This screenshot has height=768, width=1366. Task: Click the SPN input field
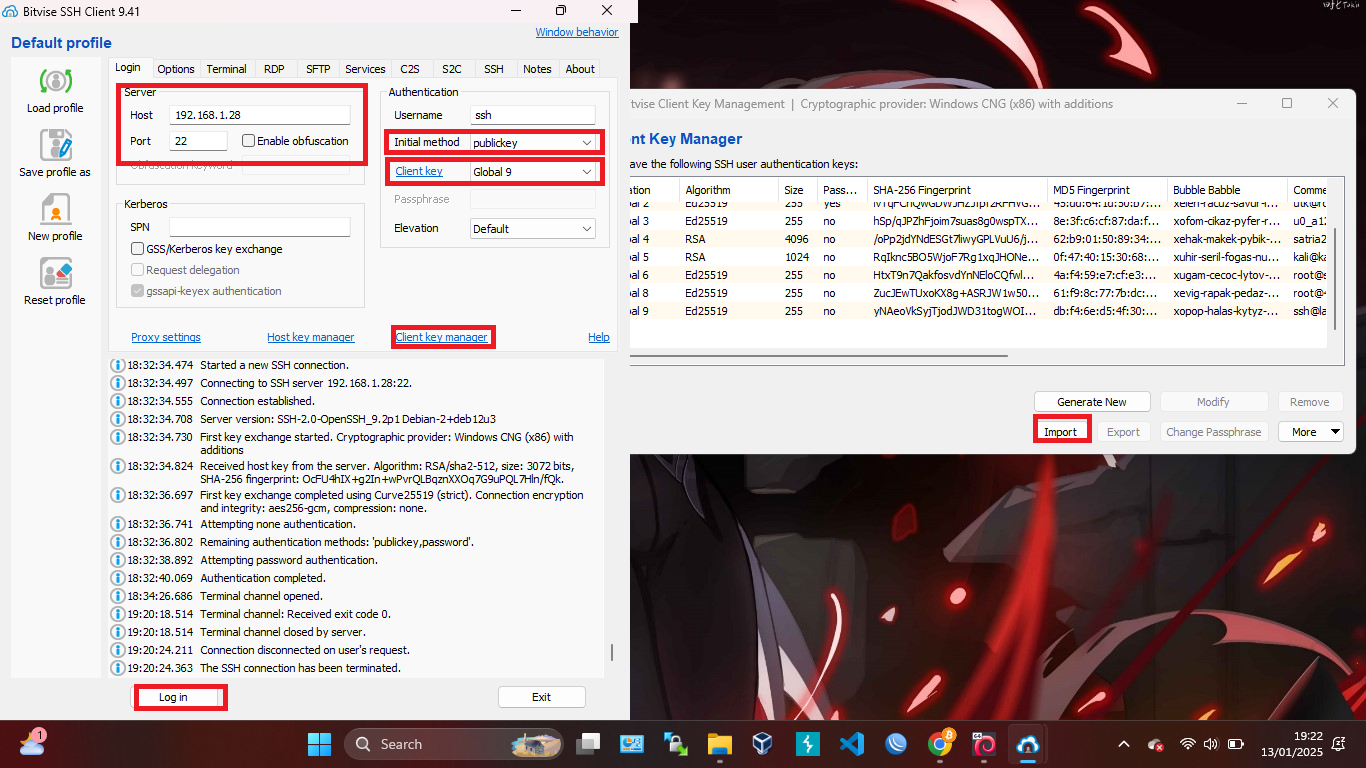click(x=260, y=227)
